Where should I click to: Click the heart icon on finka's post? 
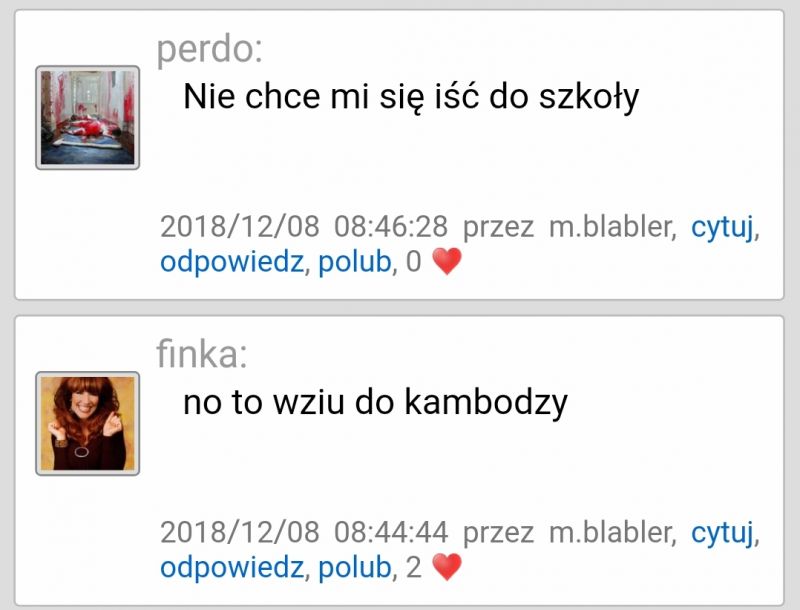point(447,567)
